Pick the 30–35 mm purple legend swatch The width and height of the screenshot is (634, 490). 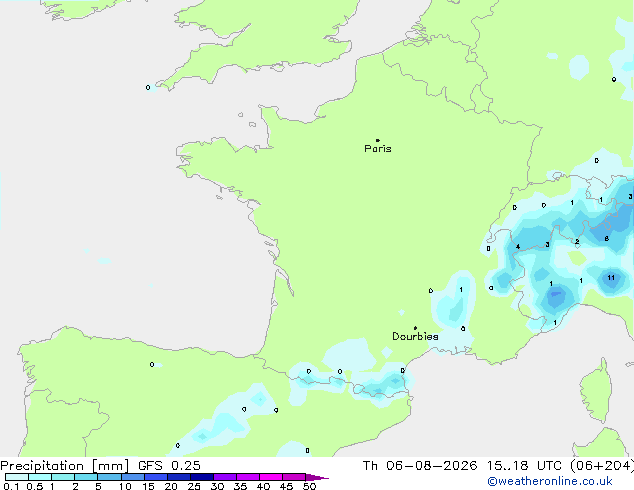[x=224, y=477]
